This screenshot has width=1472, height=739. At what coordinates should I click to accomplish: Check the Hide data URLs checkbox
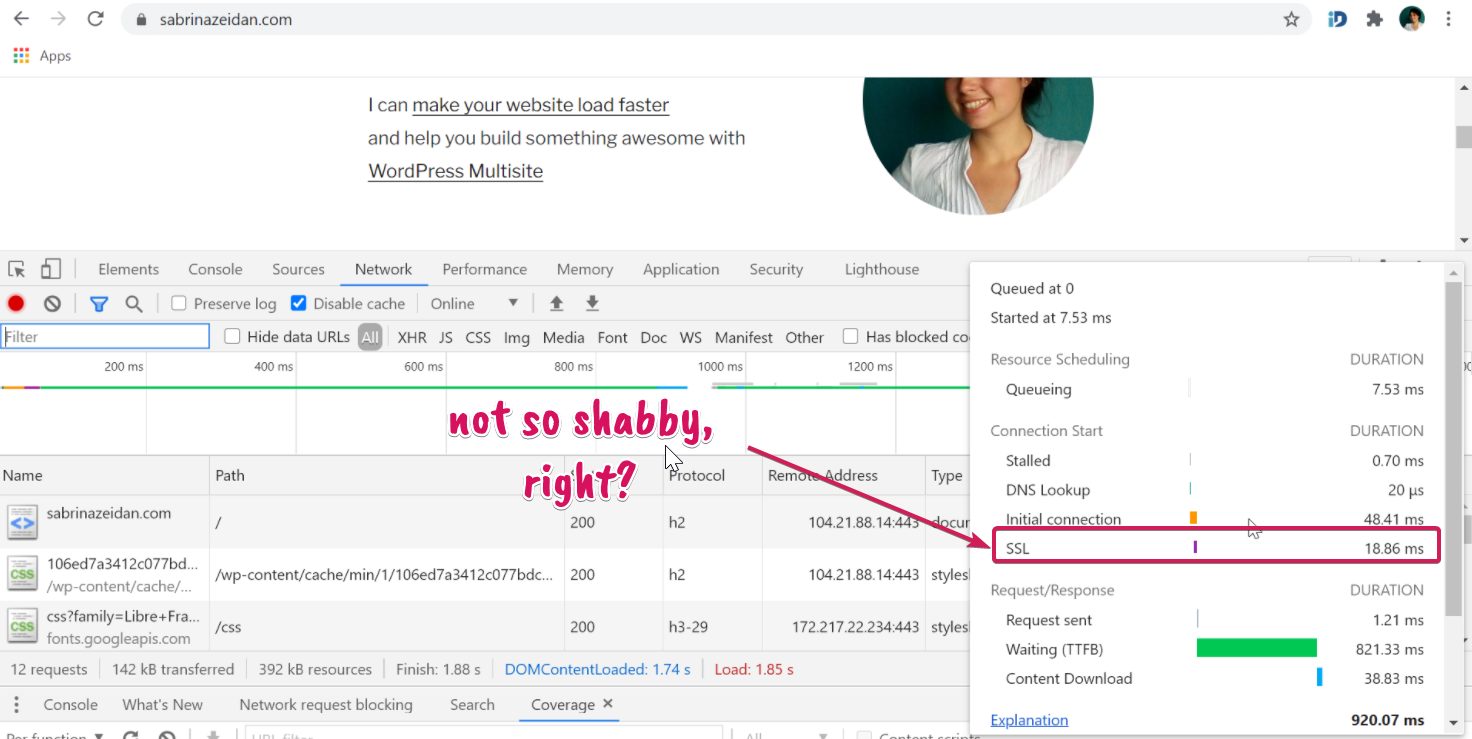232,337
